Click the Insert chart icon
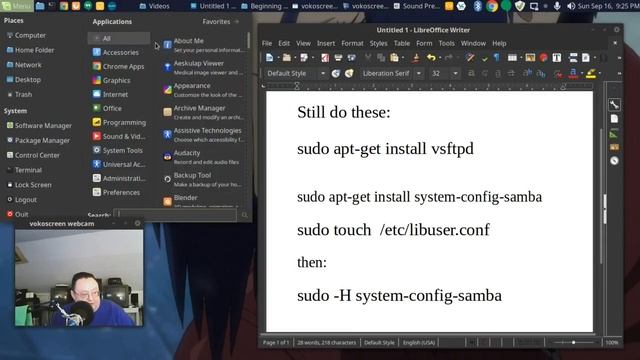The height and width of the screenshot is (360, 640). [x=543, y=58]
